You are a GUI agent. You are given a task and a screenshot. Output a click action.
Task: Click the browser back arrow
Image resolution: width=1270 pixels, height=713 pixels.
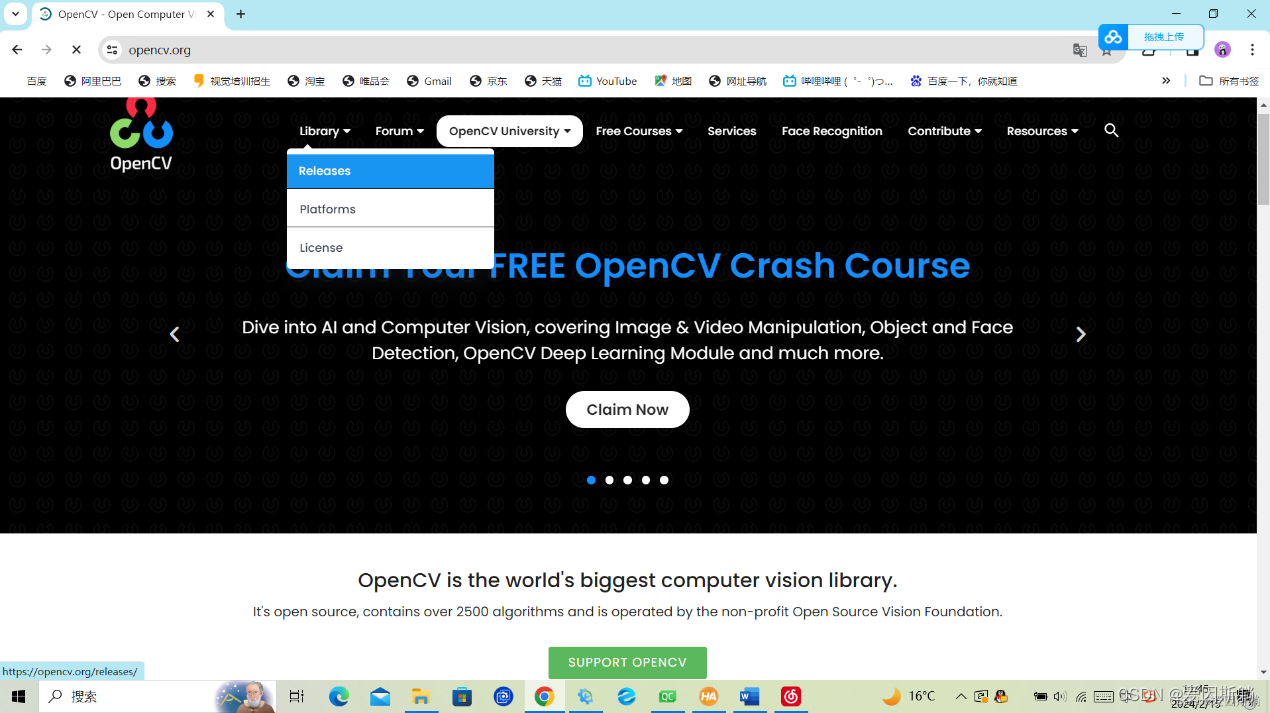tap(17, 49)
